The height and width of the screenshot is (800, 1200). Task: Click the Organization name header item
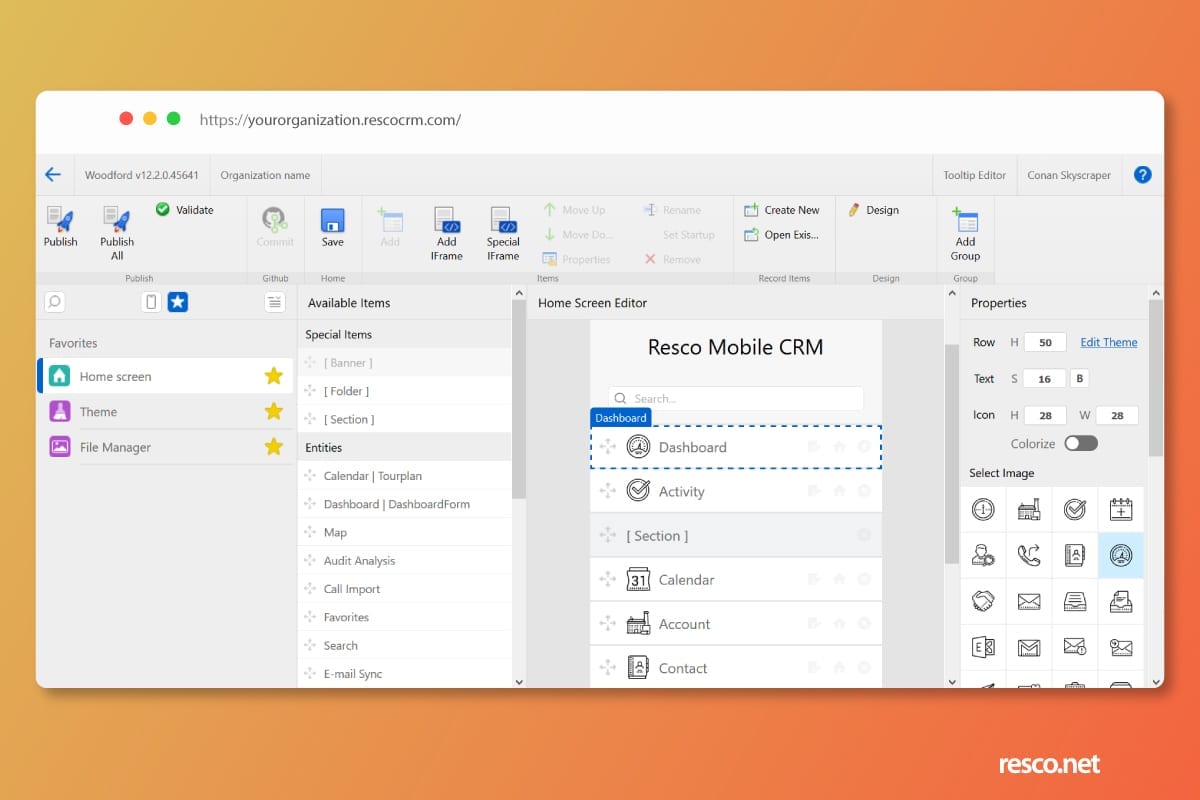[x=265, y=175]
